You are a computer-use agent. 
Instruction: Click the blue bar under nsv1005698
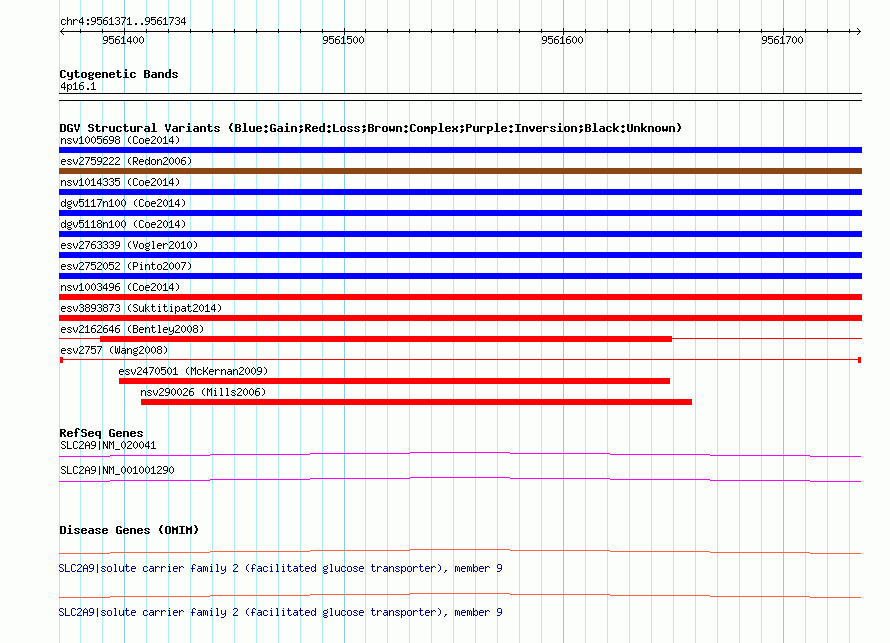point(460,150)
